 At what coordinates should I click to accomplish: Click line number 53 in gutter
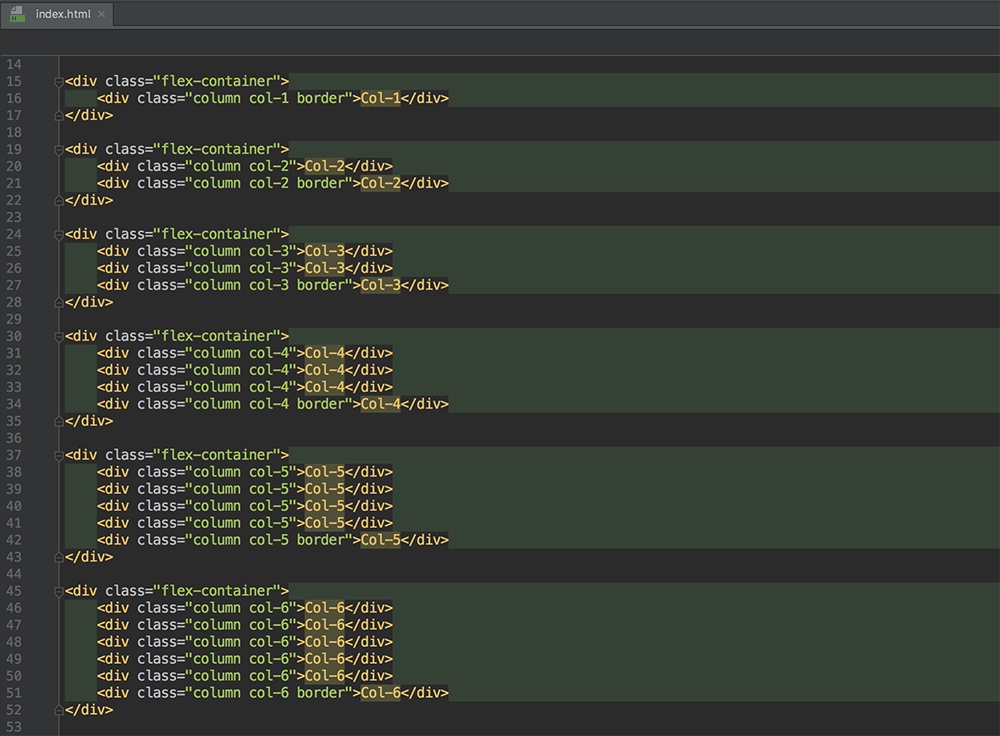click(14, 727)
